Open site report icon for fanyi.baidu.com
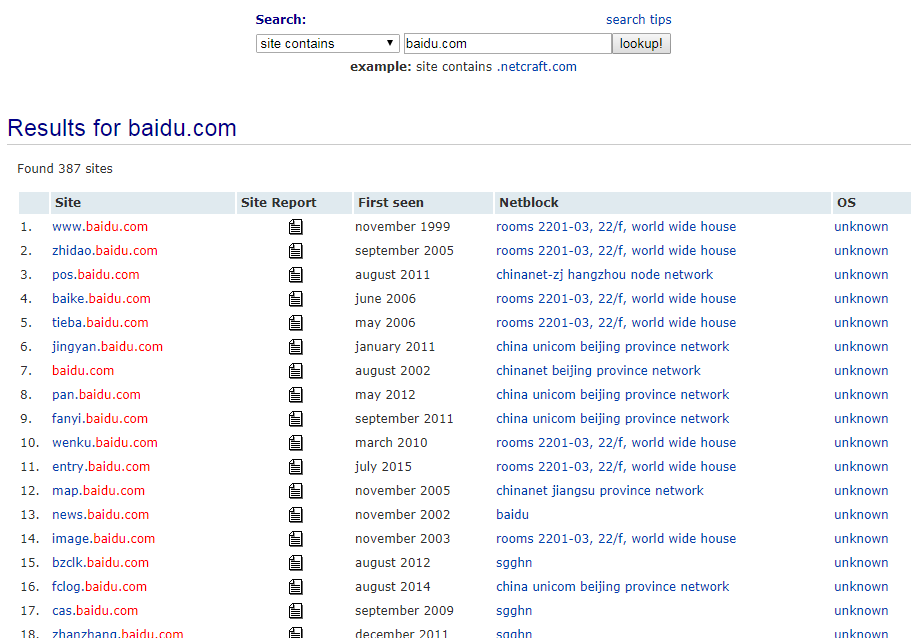 tap(296, 419)
